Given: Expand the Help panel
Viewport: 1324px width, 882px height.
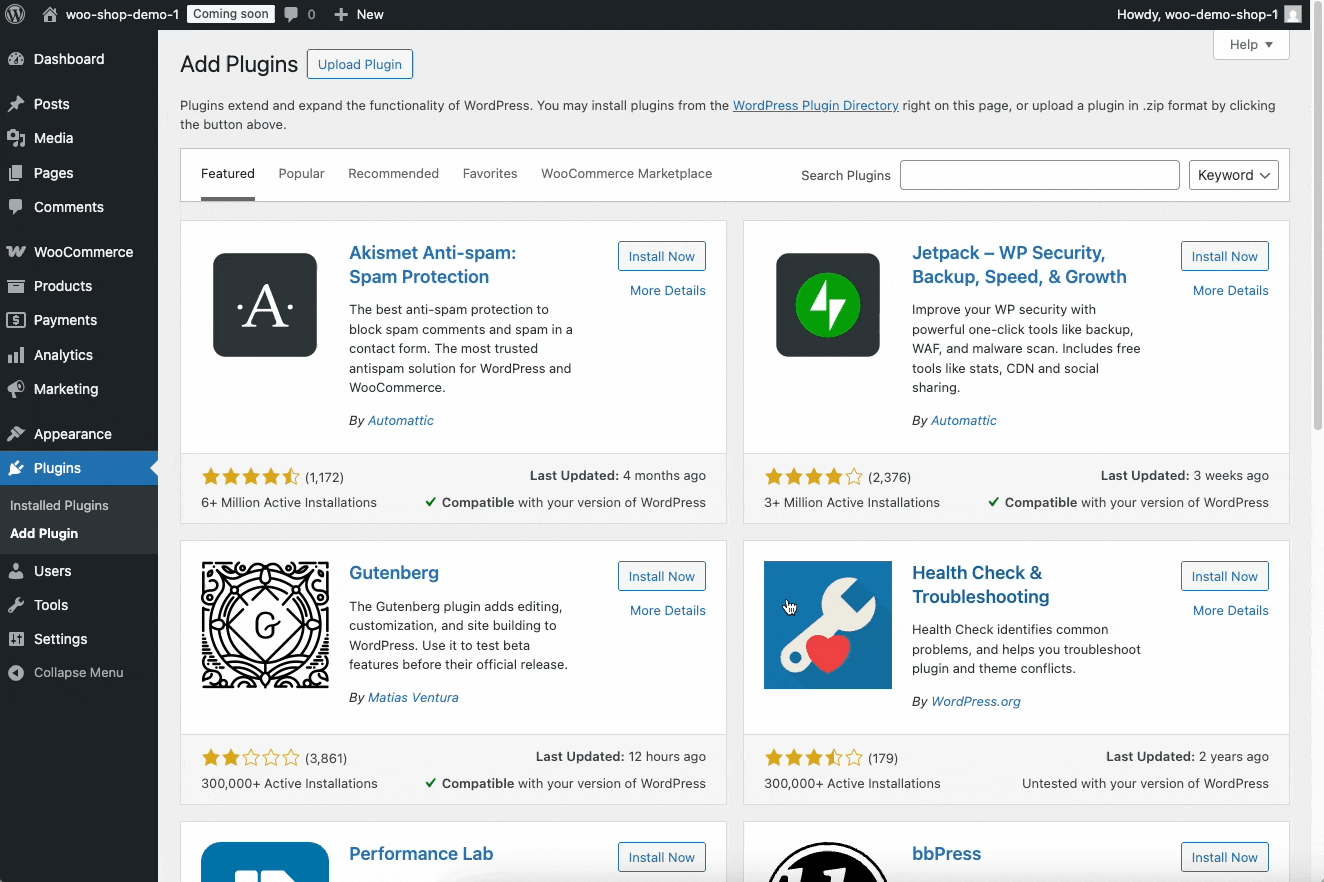Looking at the screenshot, I should coord(1251,45).
